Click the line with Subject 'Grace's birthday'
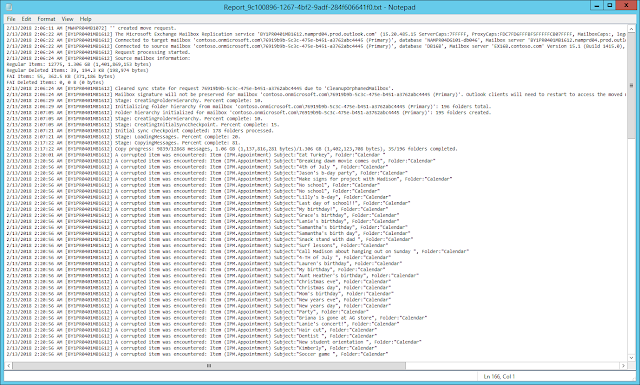 [x=202, y=215]
